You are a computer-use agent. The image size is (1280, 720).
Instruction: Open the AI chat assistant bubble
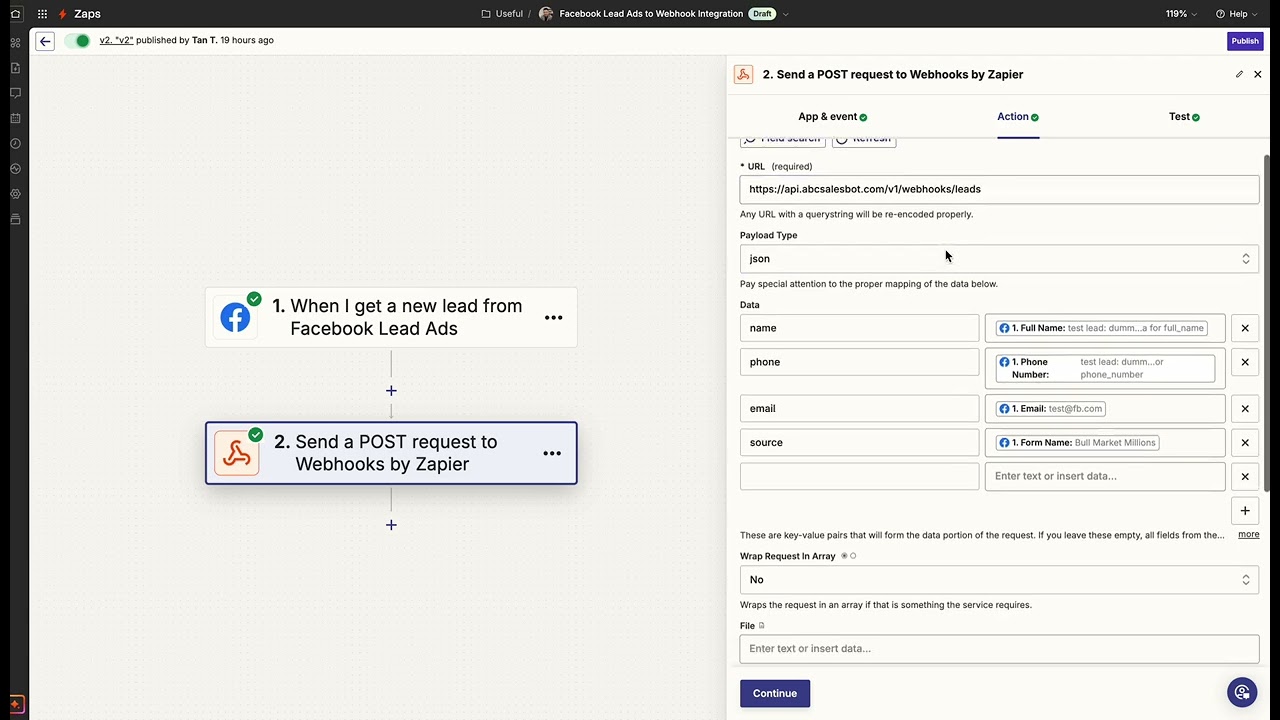(x=1242, y=692)
